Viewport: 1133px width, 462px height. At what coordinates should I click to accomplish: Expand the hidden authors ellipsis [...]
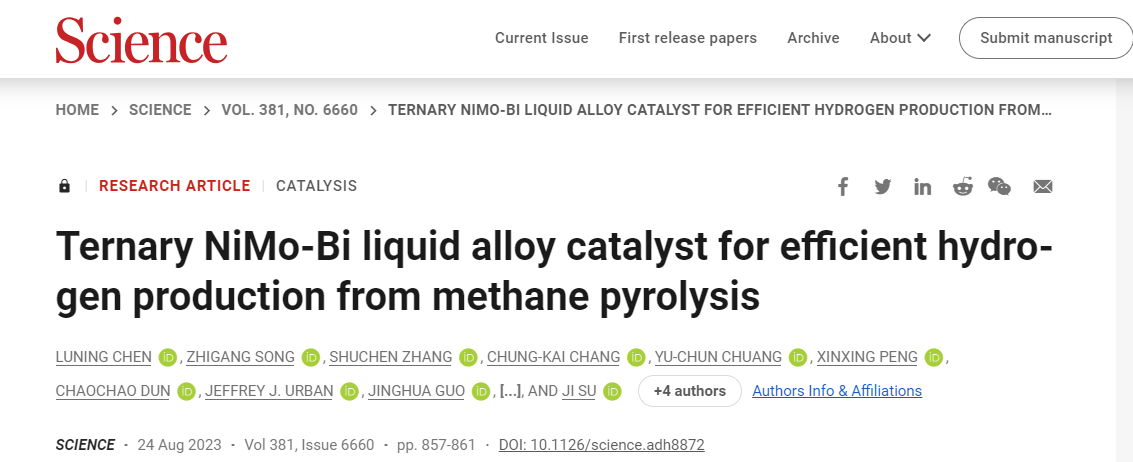coord(510,391)
